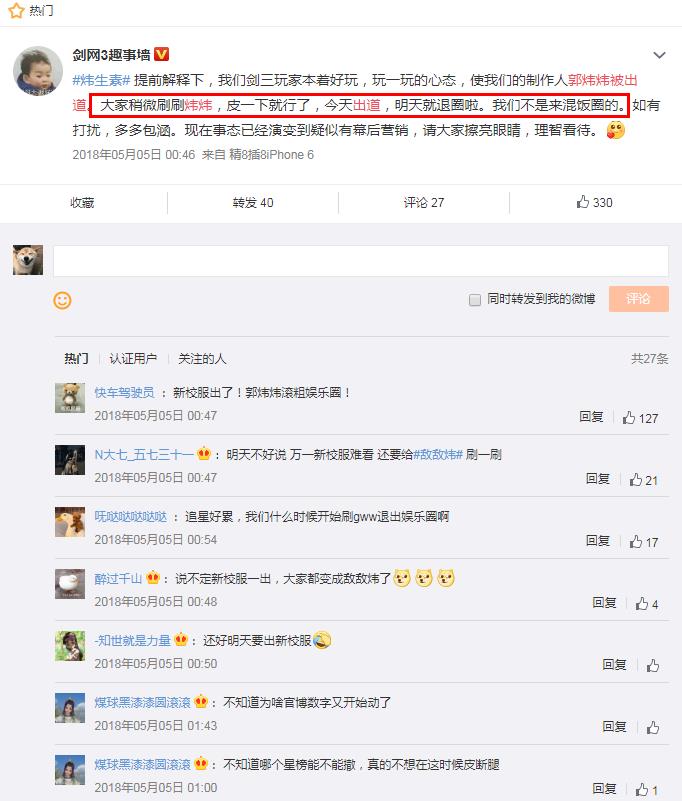This screenshot has height=801, width=682.
Task: Like the post with 330 thumbs-up
Action: [595, 202]
